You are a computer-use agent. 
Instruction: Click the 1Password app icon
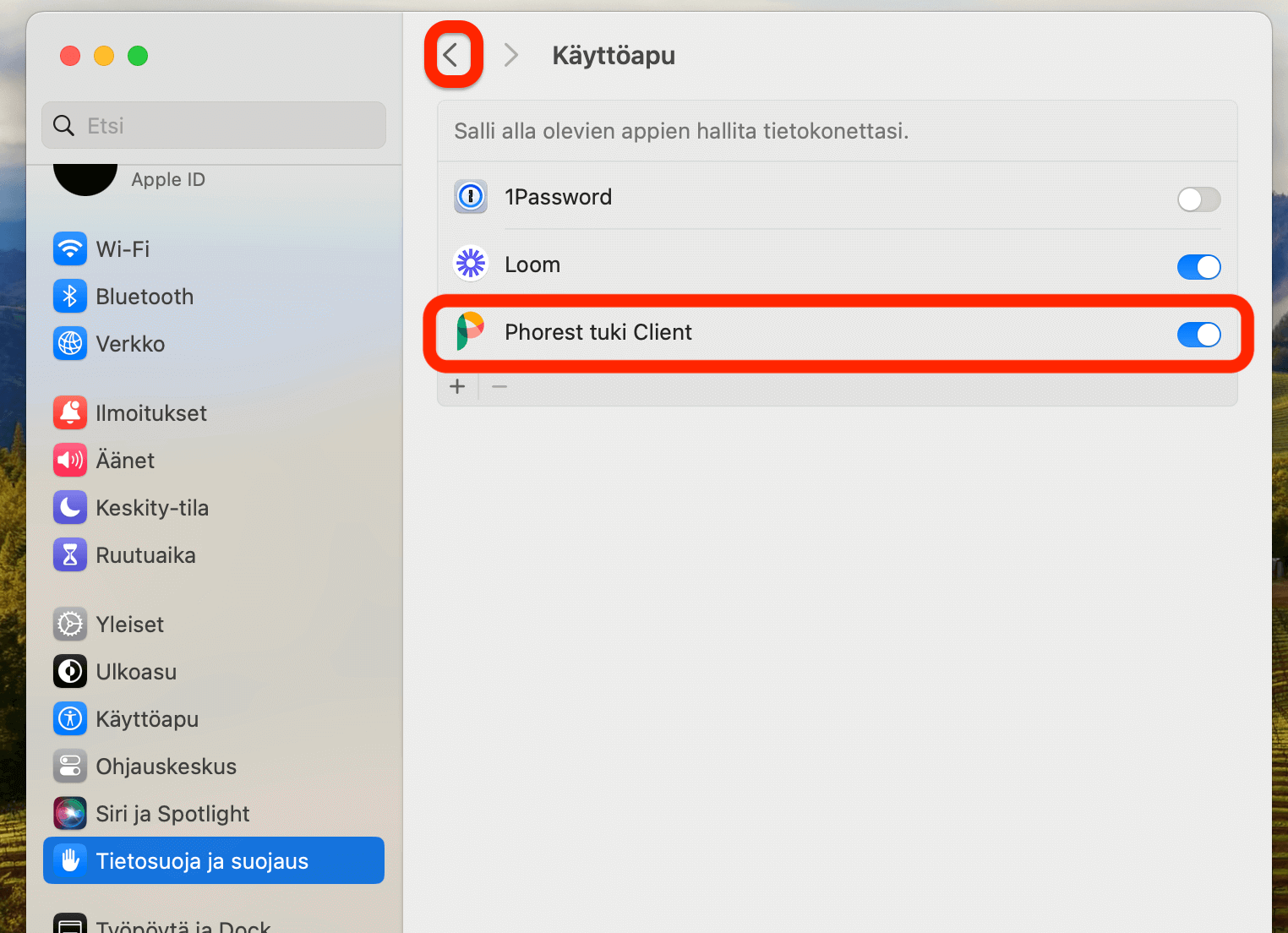(471, 197)
